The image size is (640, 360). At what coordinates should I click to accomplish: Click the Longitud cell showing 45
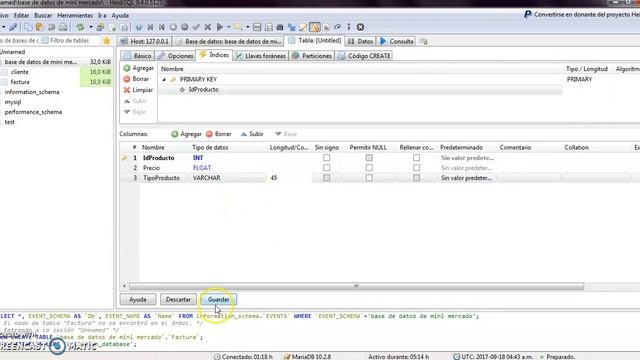[289, 178]
